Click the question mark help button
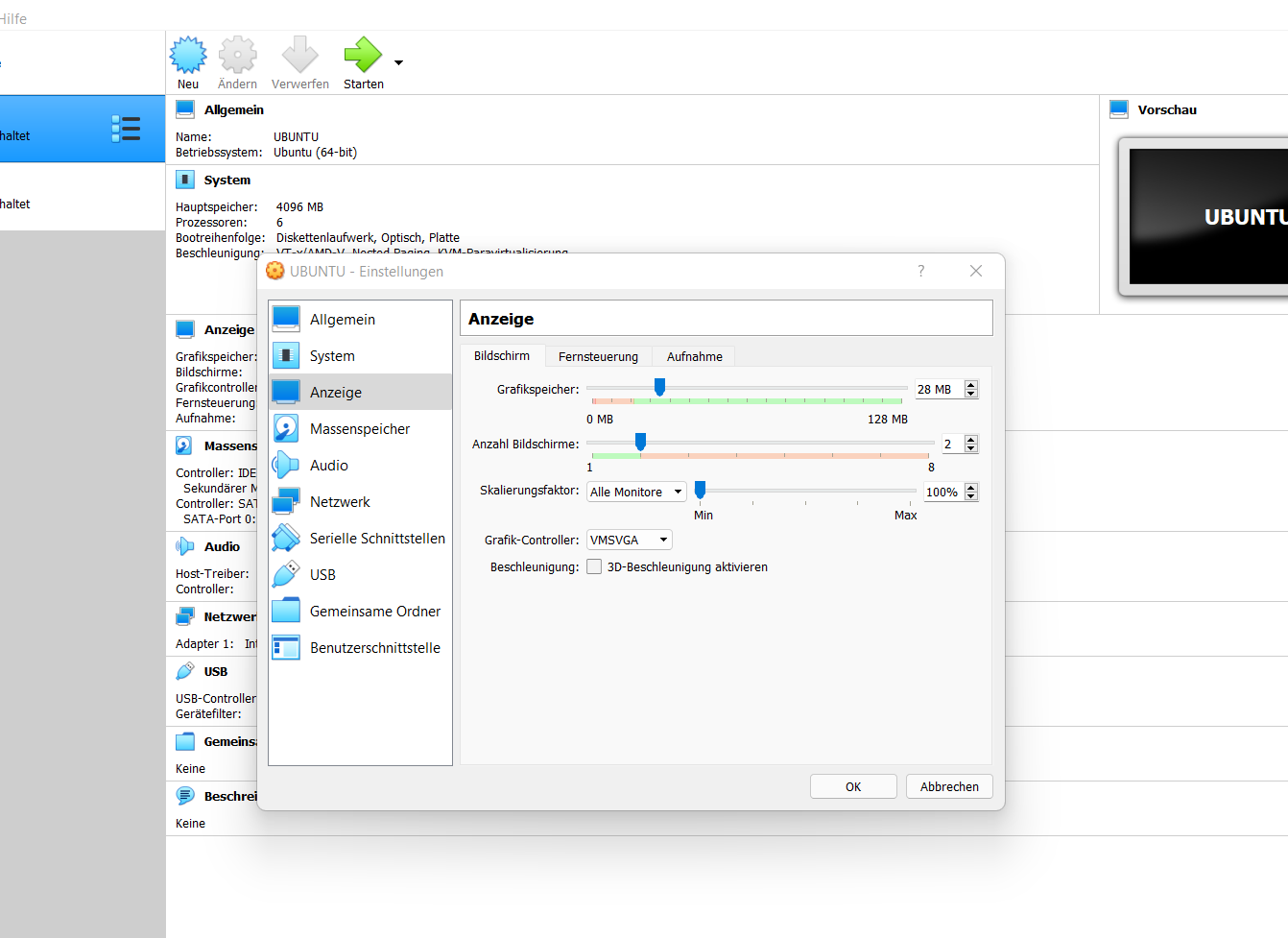 point(921,271)
